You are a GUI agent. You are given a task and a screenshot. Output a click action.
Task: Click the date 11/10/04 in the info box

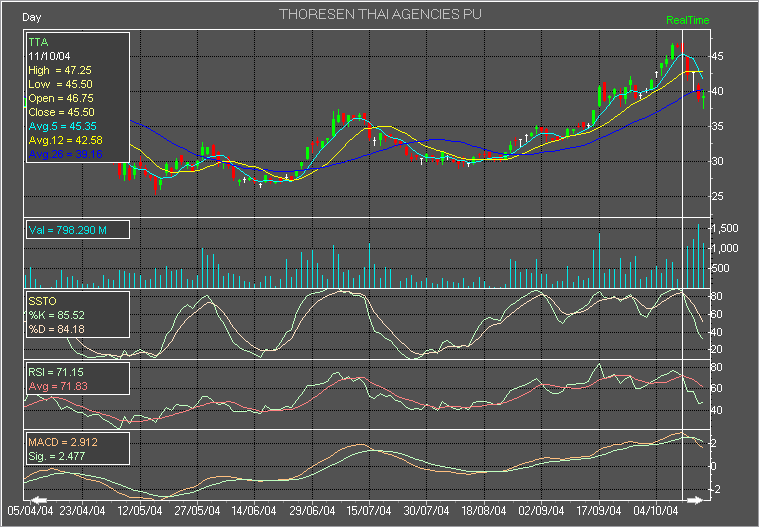(49, 56)
